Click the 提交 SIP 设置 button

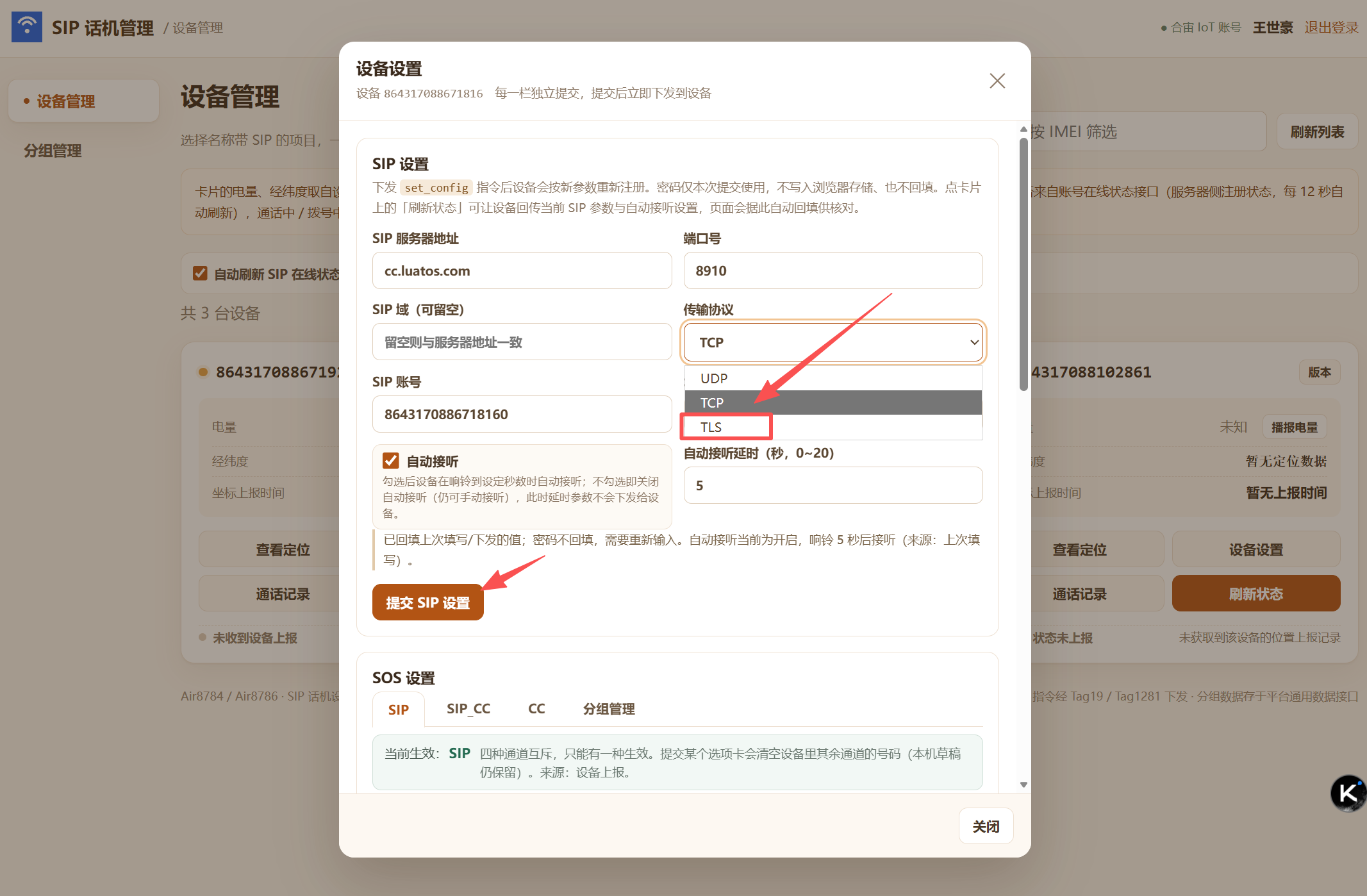(x=428, y=602)
